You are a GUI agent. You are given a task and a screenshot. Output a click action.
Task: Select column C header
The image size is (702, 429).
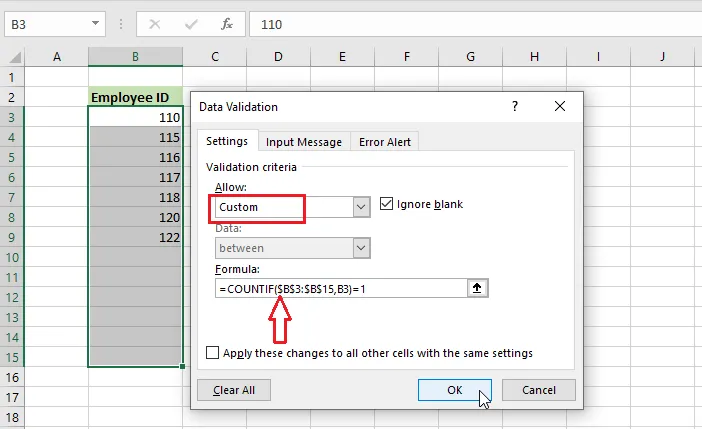click(215, 57)
